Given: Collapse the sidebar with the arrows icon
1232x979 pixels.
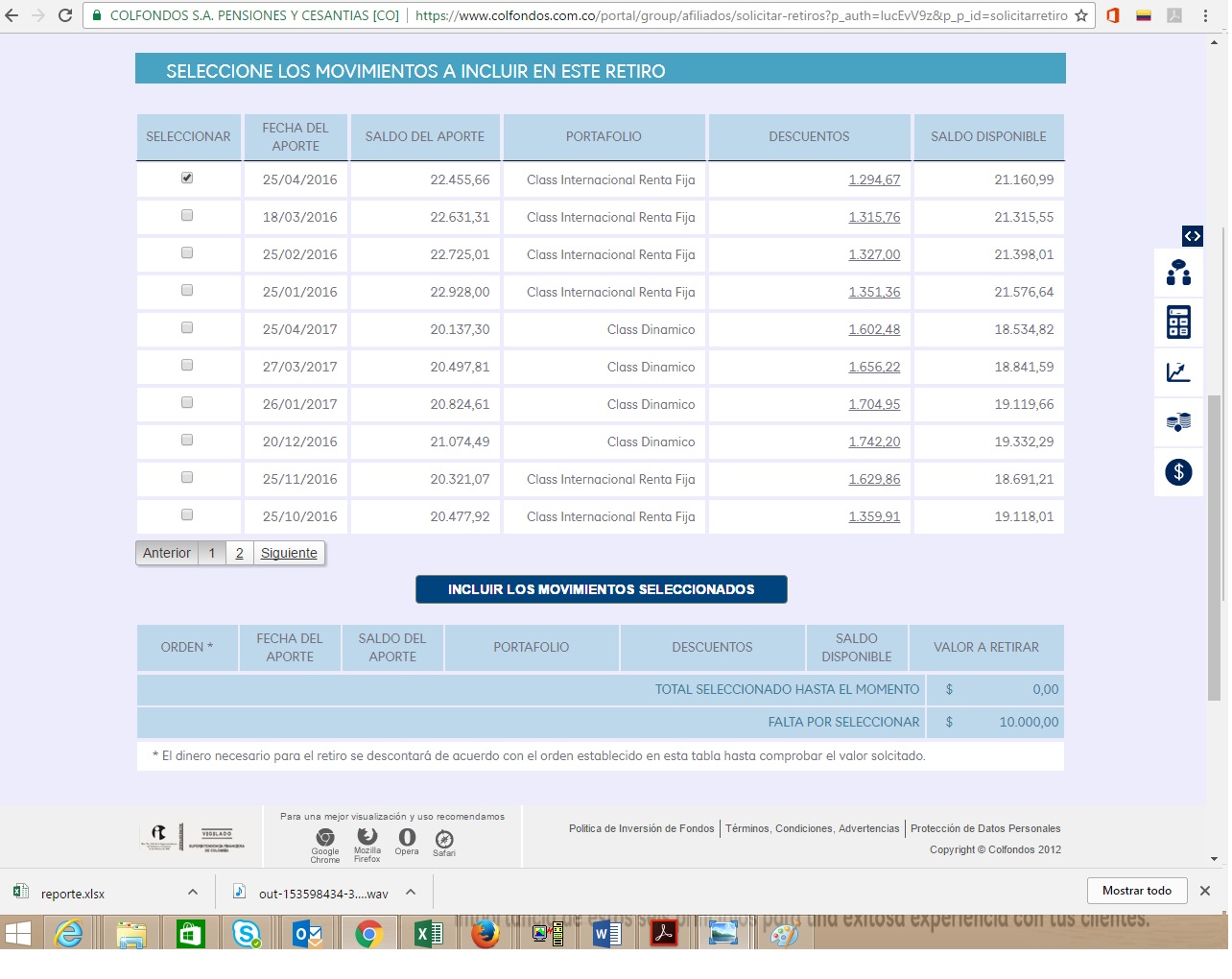Looking at the screenshot, I should pos(1192,236).
